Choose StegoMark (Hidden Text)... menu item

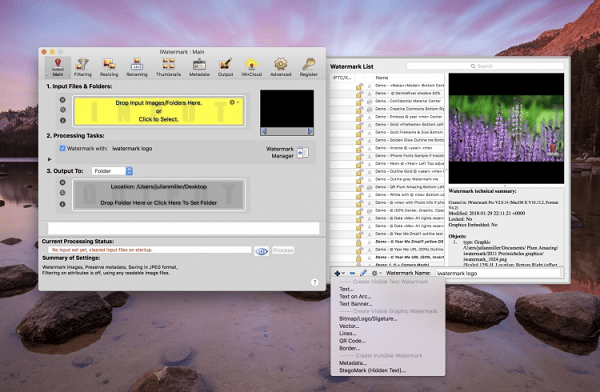[372, 371]
